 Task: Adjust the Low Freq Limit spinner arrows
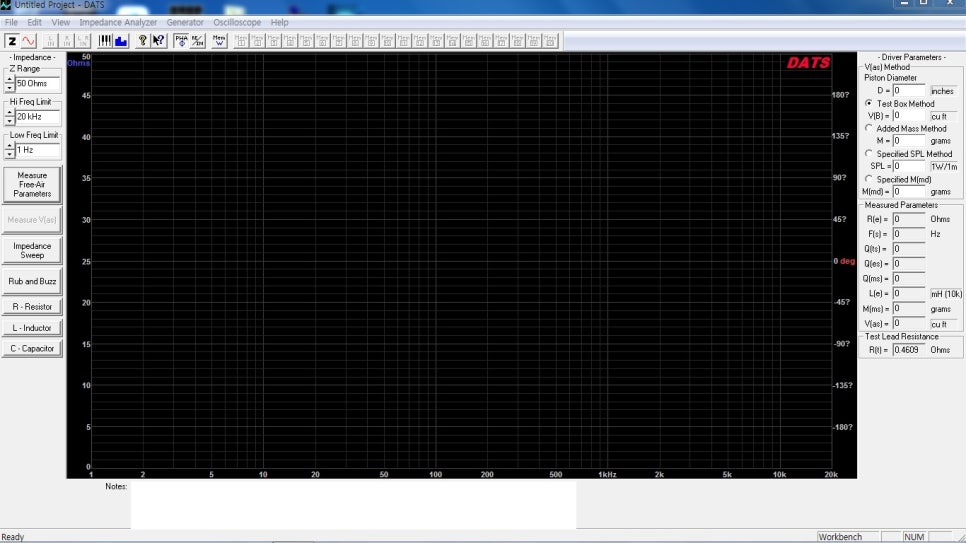click(9, 150)
